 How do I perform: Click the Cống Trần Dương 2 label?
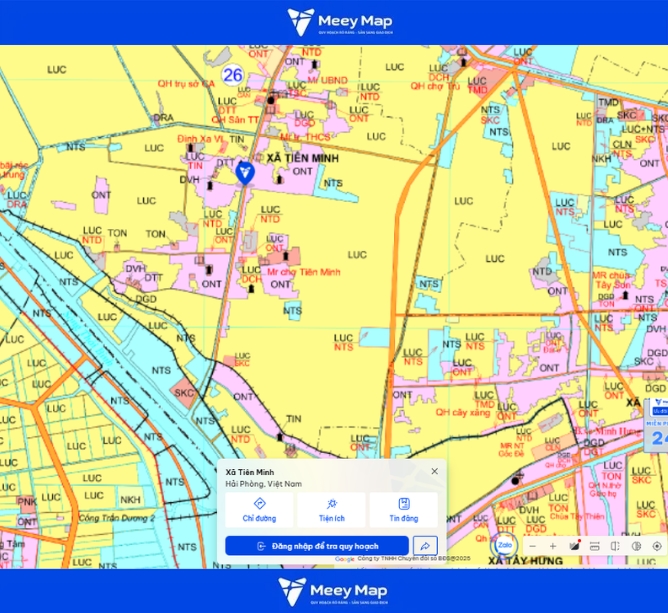point(117,518)
